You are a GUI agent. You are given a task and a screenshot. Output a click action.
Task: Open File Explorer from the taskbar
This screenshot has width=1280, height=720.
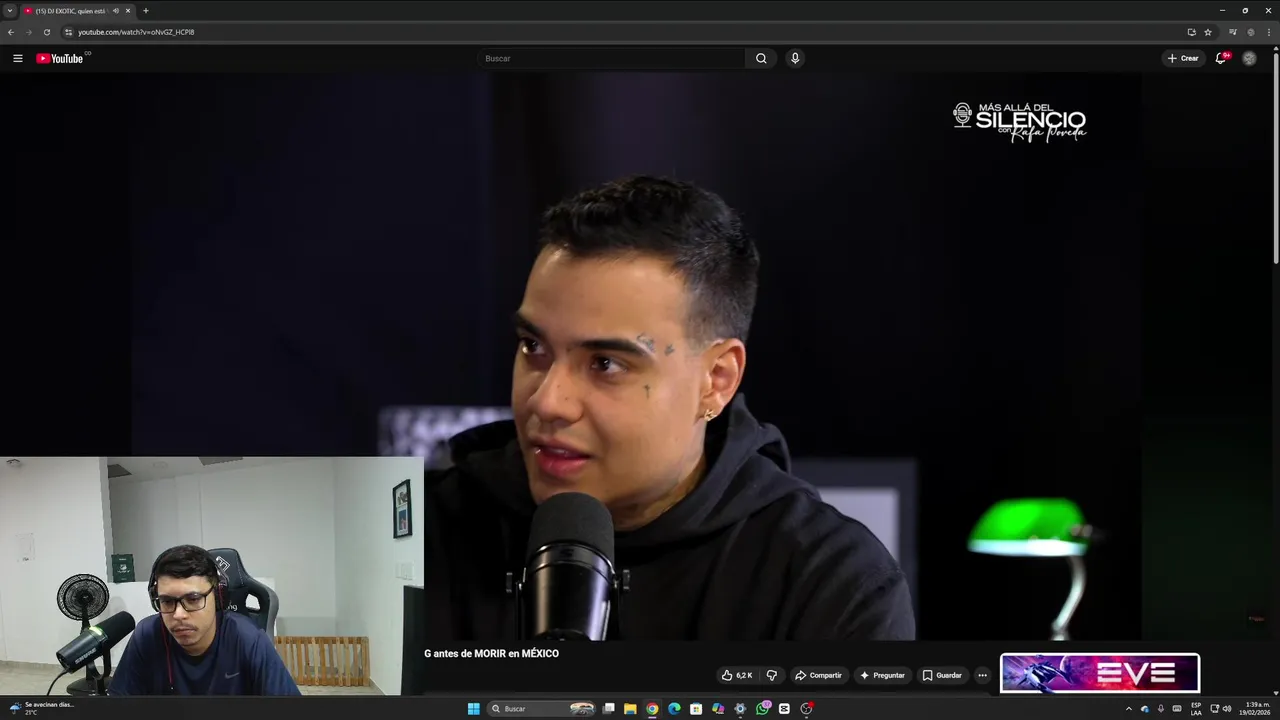tap(630, 709)
